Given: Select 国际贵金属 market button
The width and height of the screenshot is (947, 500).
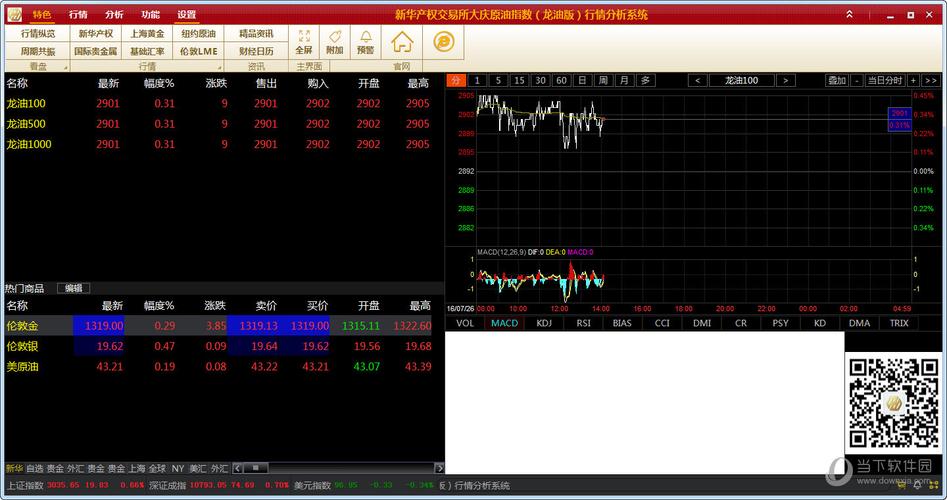Looking at the screenshot, I should pyautogui.click(x=95, y=51).
